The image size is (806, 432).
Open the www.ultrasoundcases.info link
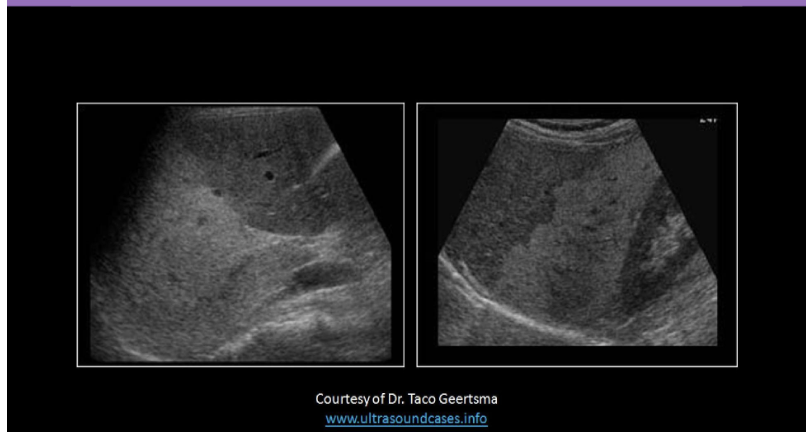point(406,419)
